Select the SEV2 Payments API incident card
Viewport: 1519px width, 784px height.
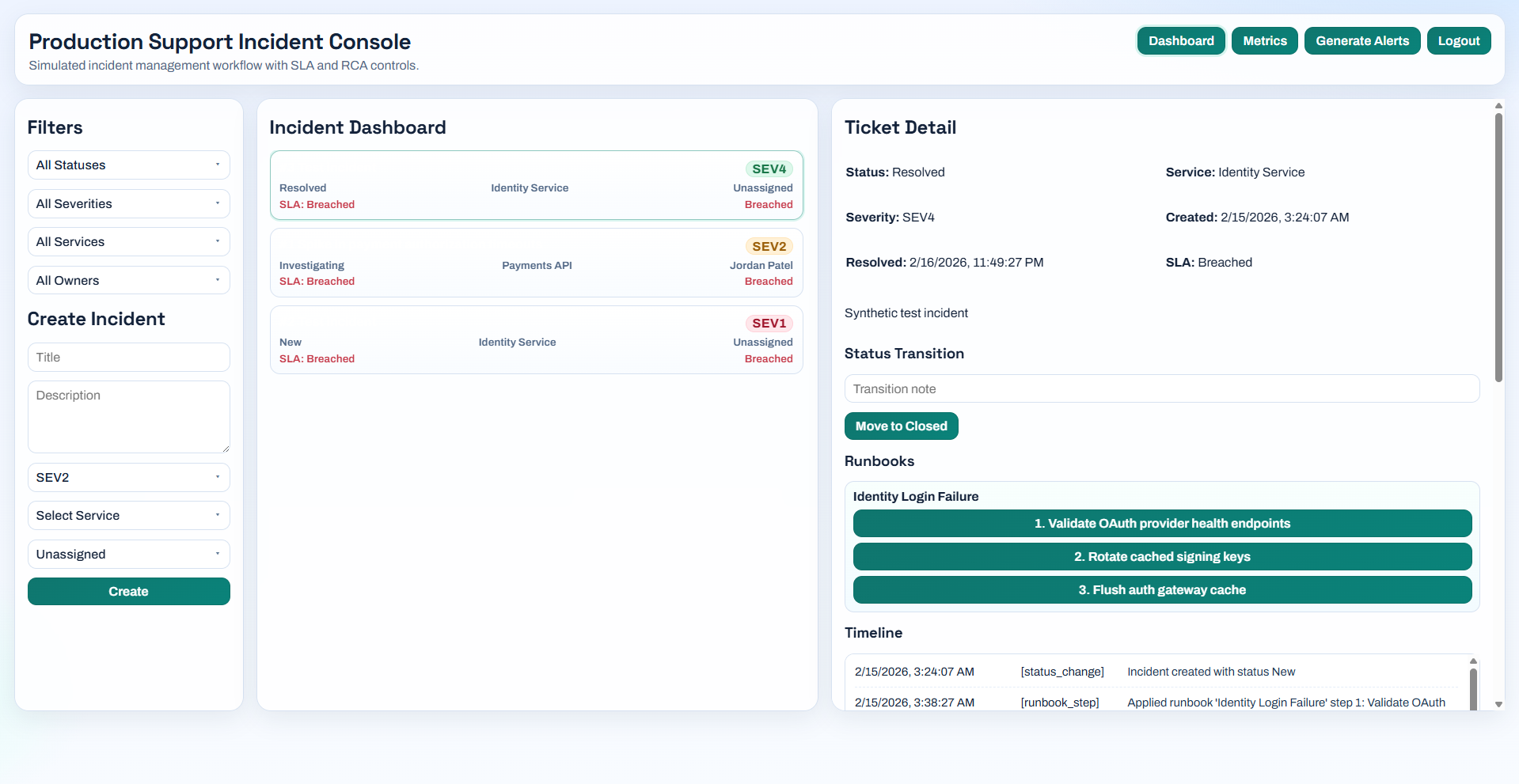pyautogui.click(x=536, y=262)
